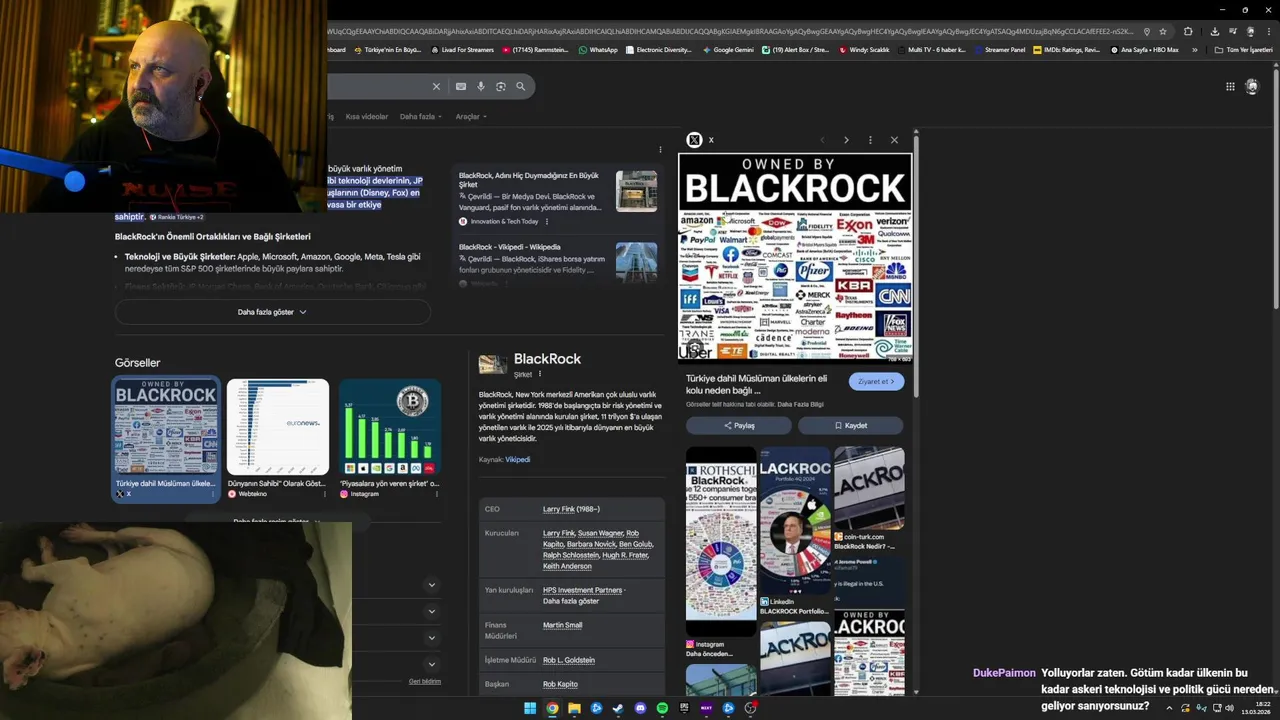The image size is (1280, 720).
Task: Expand the Daha fazla göster button
Action: (x=272, y=312)
